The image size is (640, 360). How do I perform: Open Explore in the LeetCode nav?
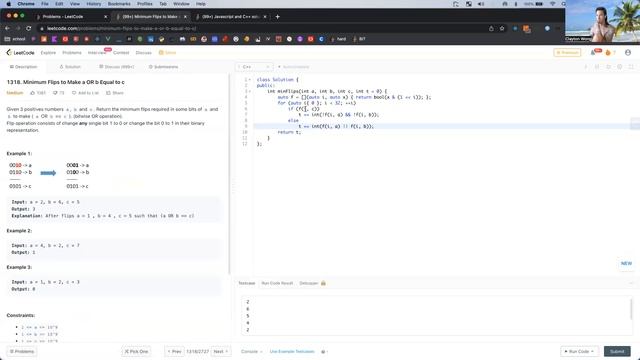coord(48,53)
